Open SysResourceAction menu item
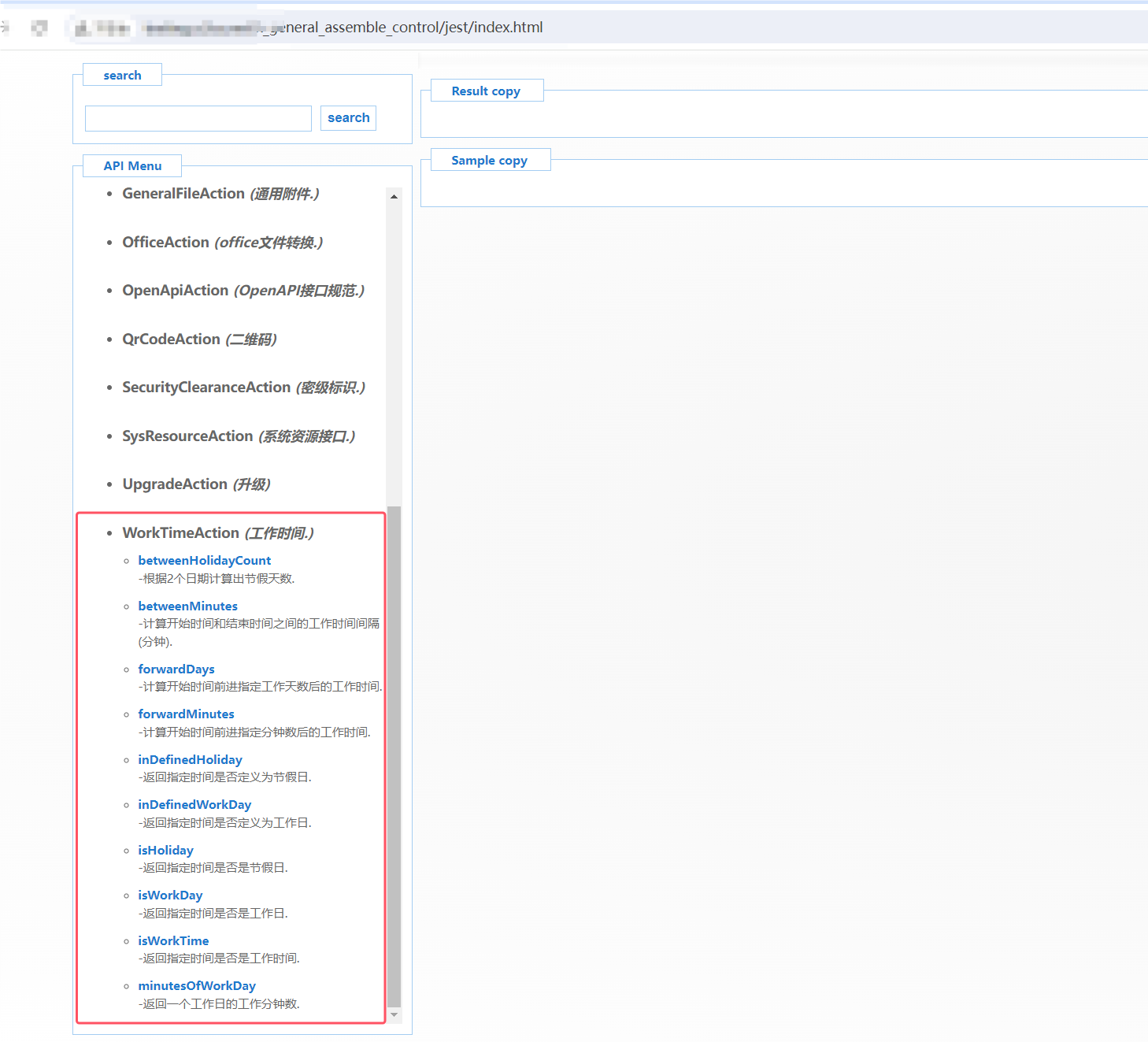The width and height of the screenshot is (1148, 1042). click(x=187, y=436)
